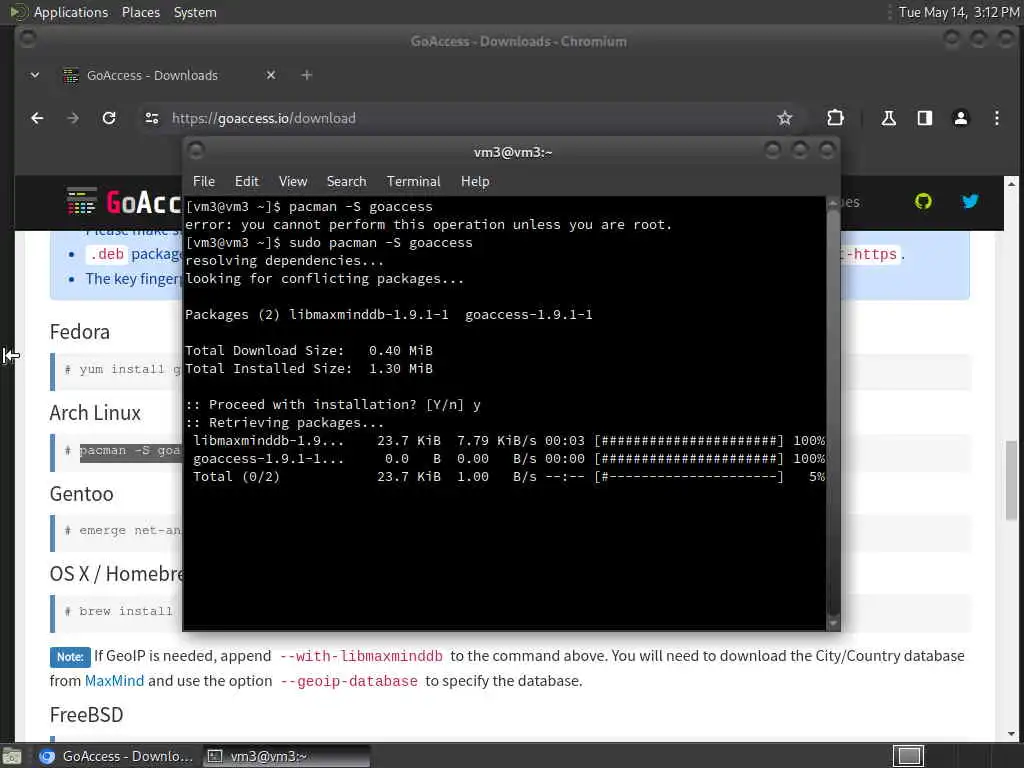Click the terminal line 'sudo pacman -S goaccess'
Screen dimensions: 1024x768
point(381,243)
